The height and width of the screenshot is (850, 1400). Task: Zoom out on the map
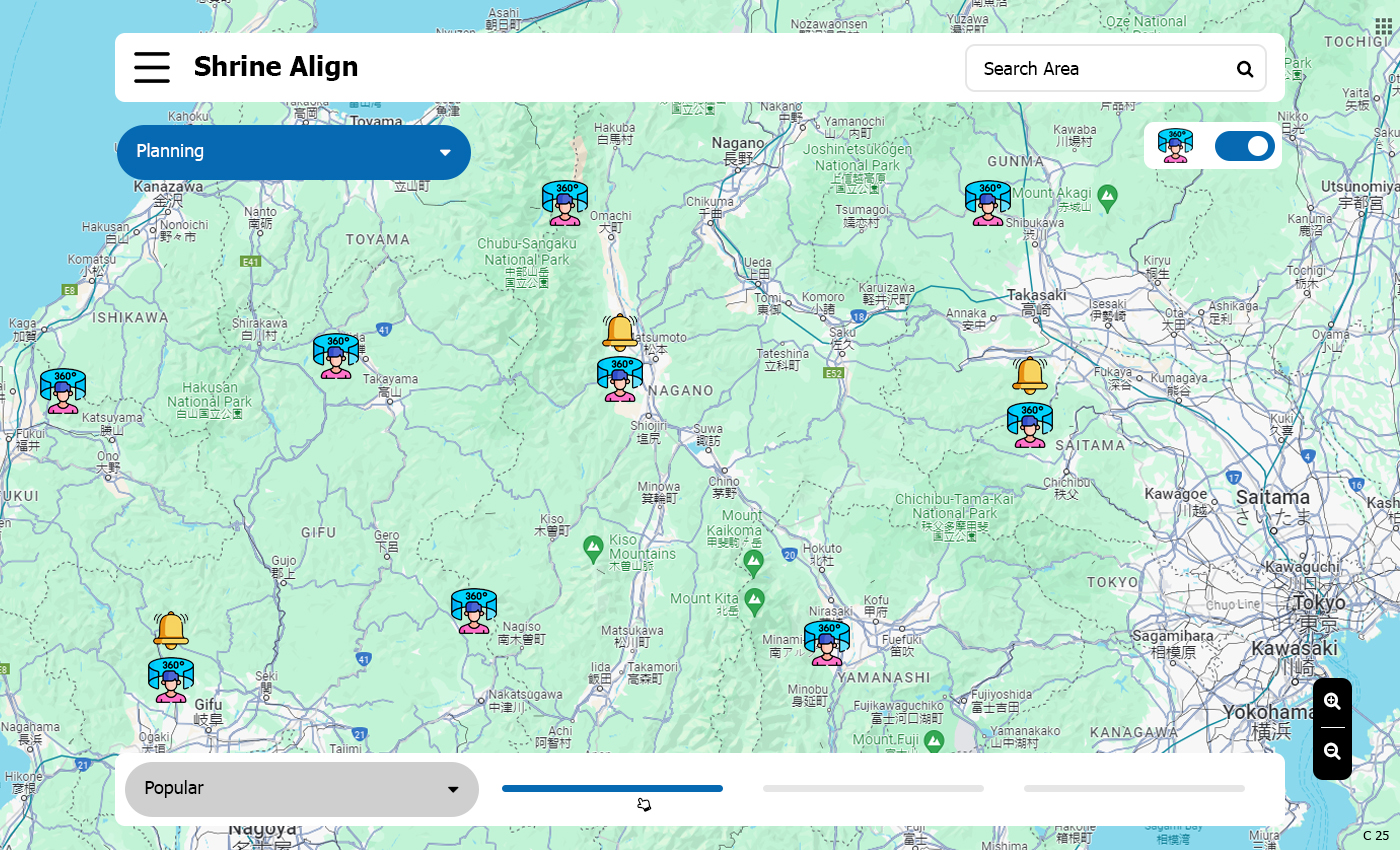click(x=1332, y=752)
